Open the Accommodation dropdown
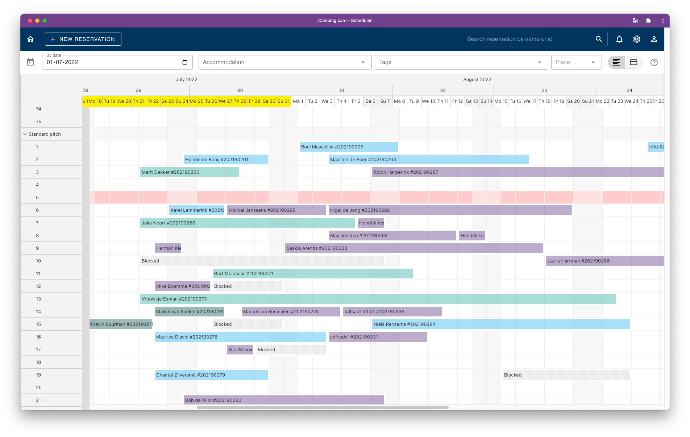 (x=283, y=62)
